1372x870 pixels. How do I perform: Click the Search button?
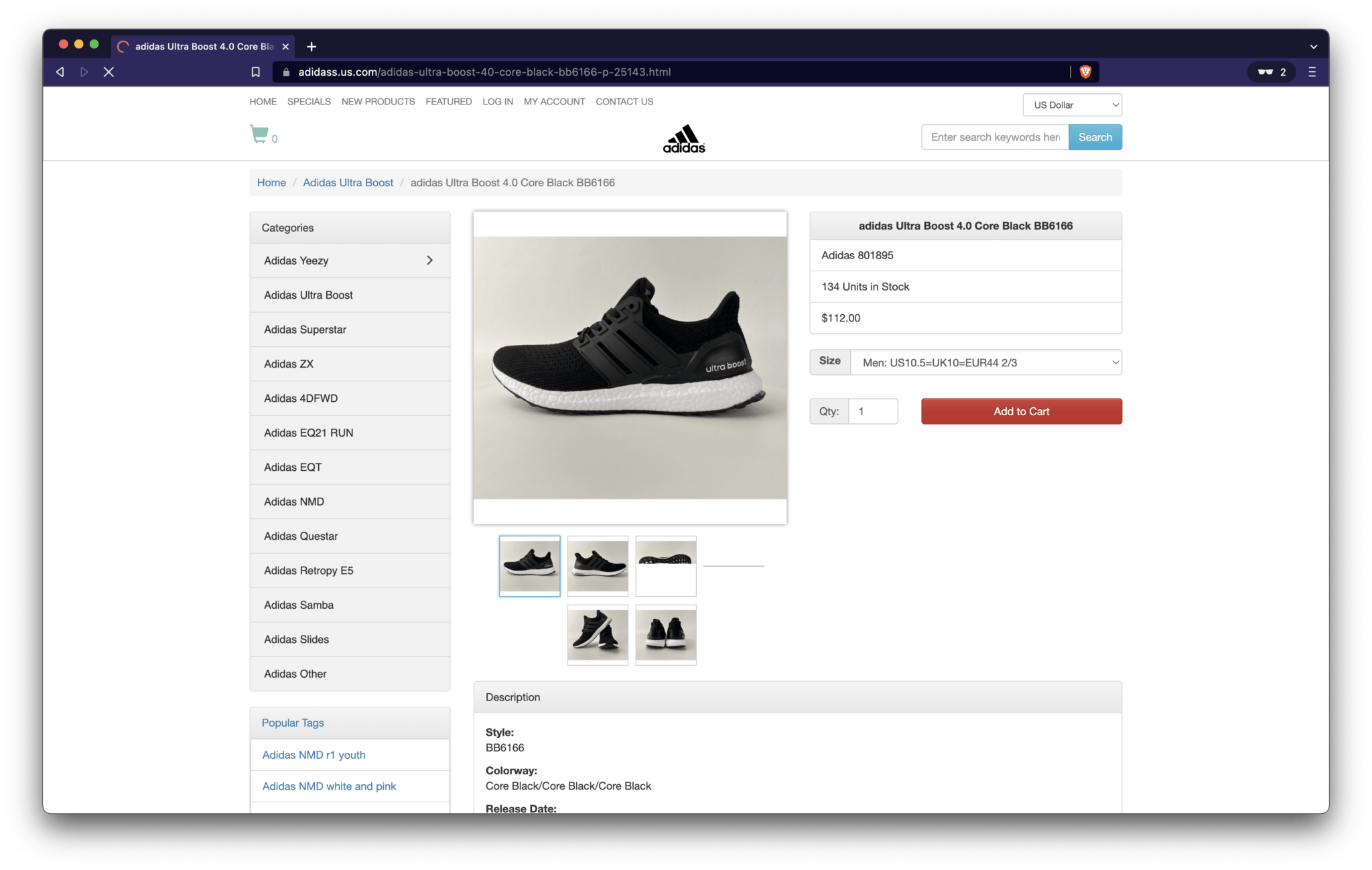point(1095,137)
